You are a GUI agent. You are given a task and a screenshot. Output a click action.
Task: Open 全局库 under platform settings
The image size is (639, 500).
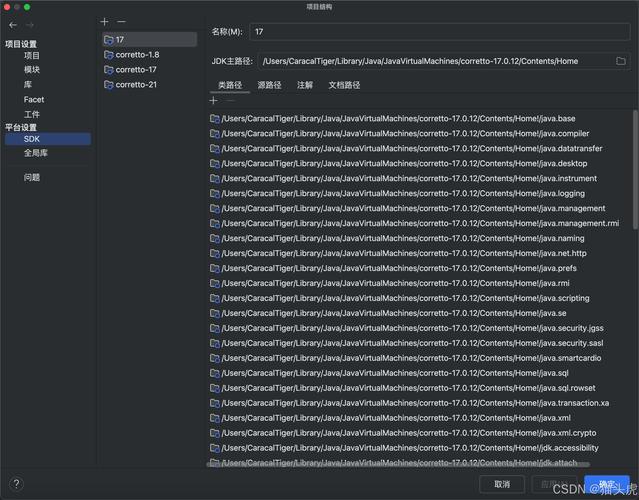(36, 153)
